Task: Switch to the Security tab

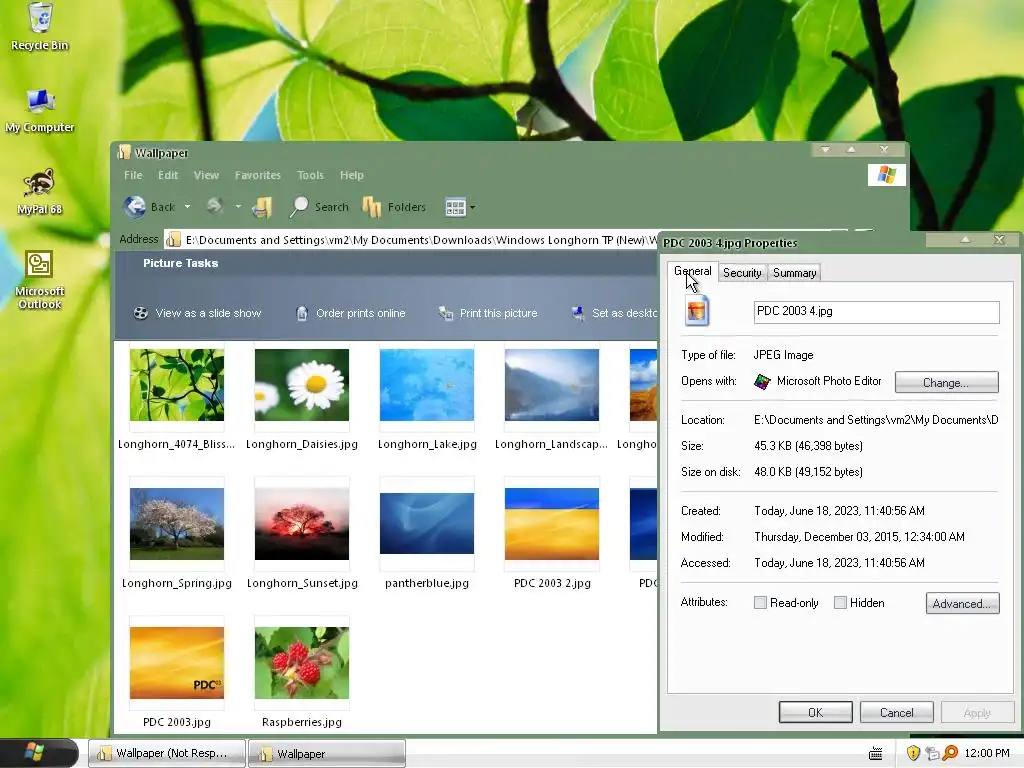Action: coord(742,273)
